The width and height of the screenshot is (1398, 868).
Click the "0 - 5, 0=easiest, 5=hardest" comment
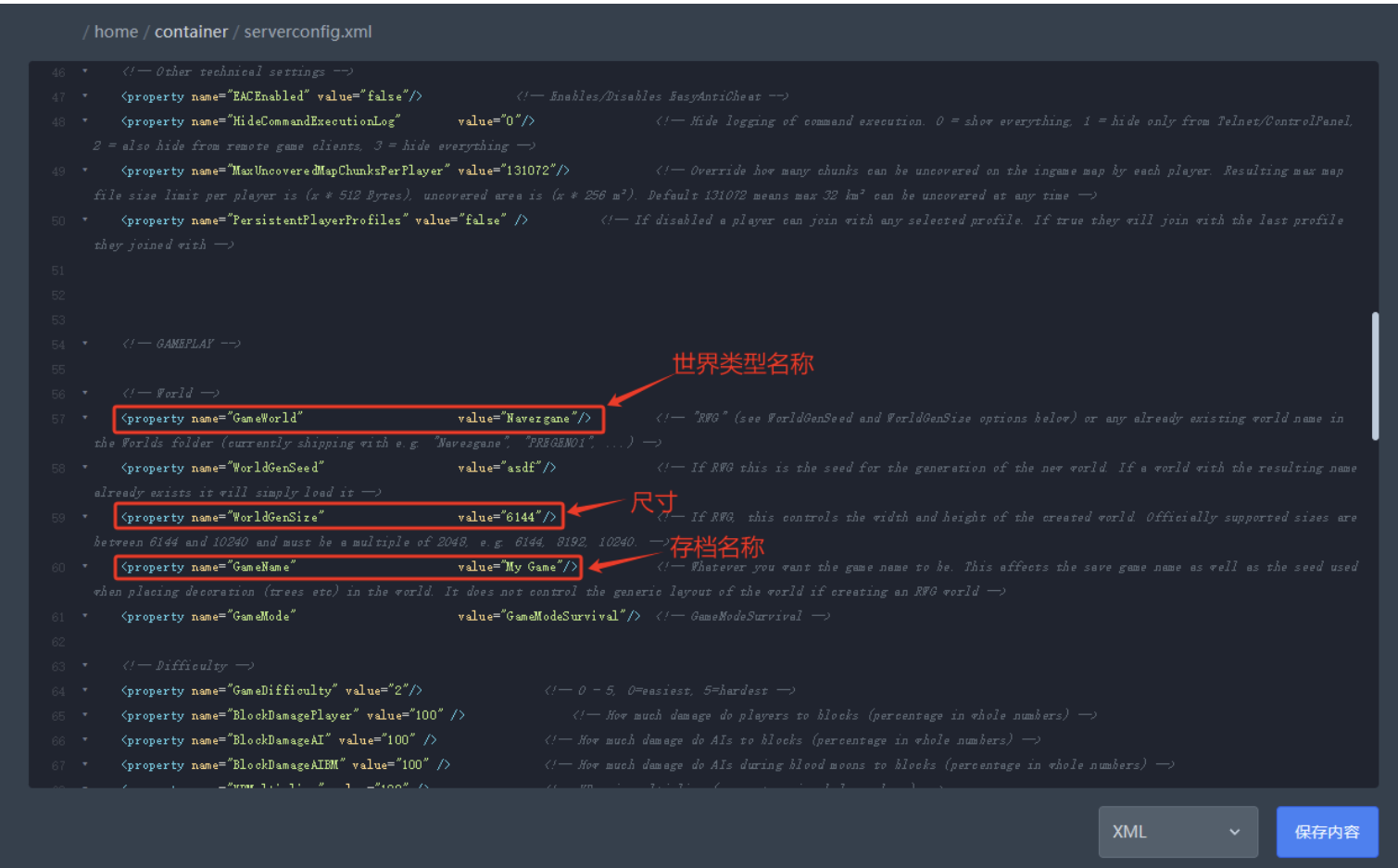click(670, 690)
